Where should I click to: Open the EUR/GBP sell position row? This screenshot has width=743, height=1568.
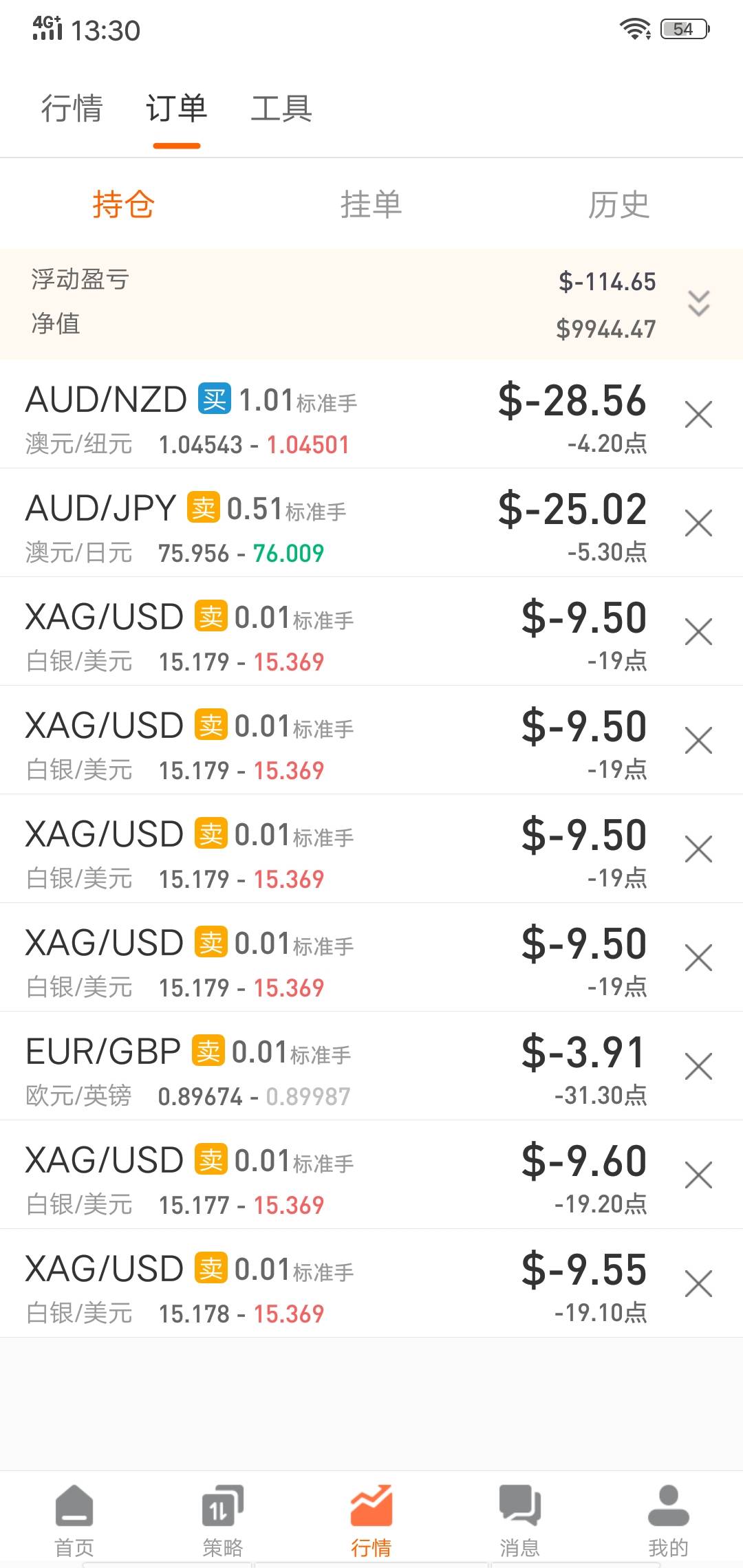click(275, 1067)
